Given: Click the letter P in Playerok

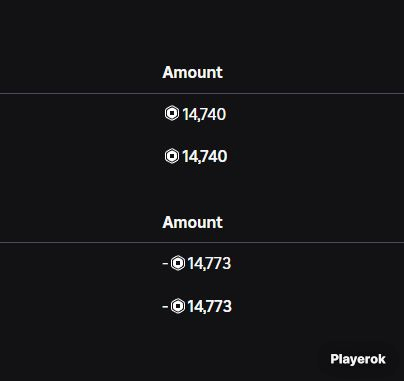Looking at the screenshot, I should (x=334, y=359).
